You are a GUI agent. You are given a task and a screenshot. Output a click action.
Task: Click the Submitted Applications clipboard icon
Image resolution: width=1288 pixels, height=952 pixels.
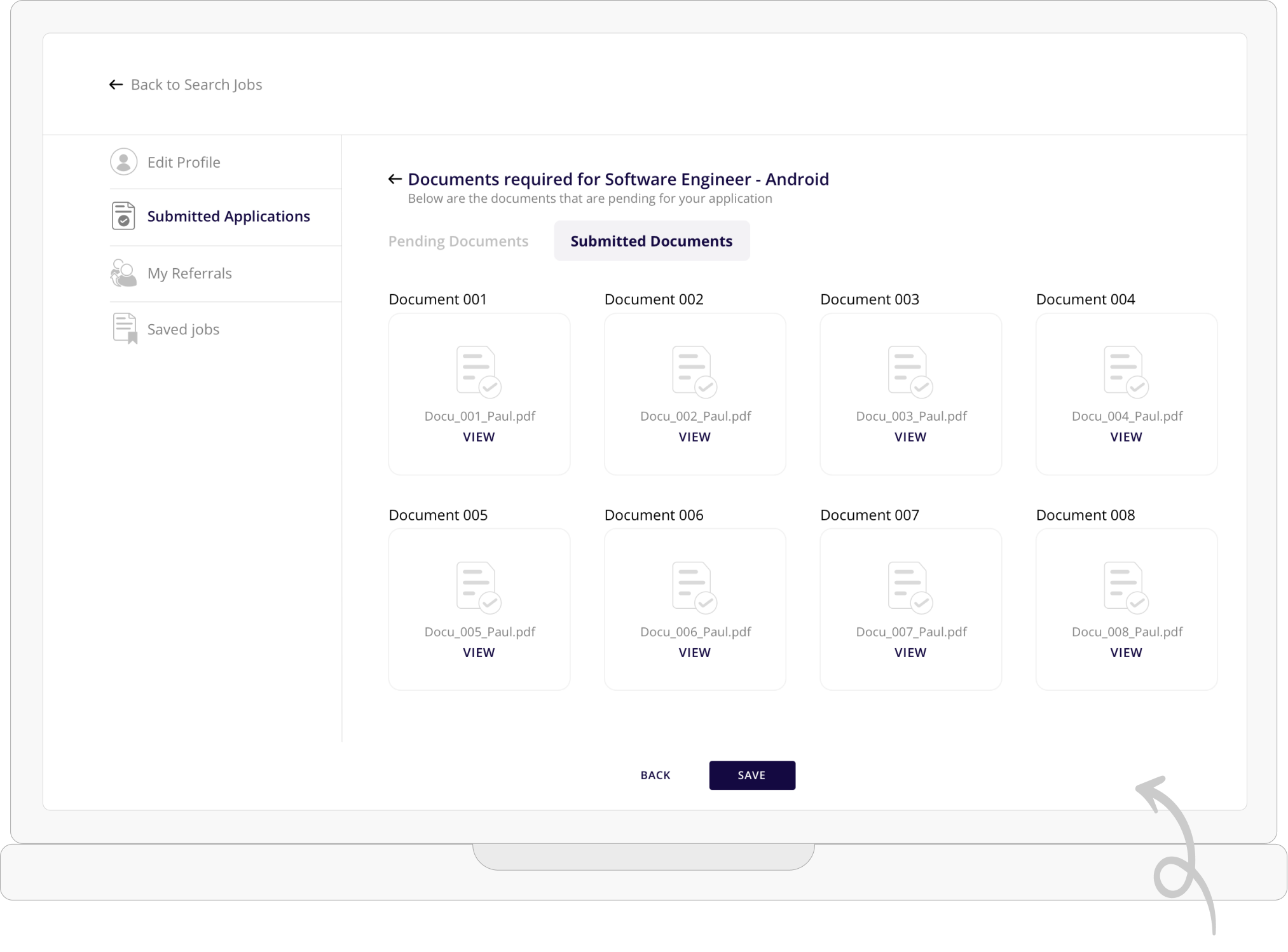(x=123, y=216)
